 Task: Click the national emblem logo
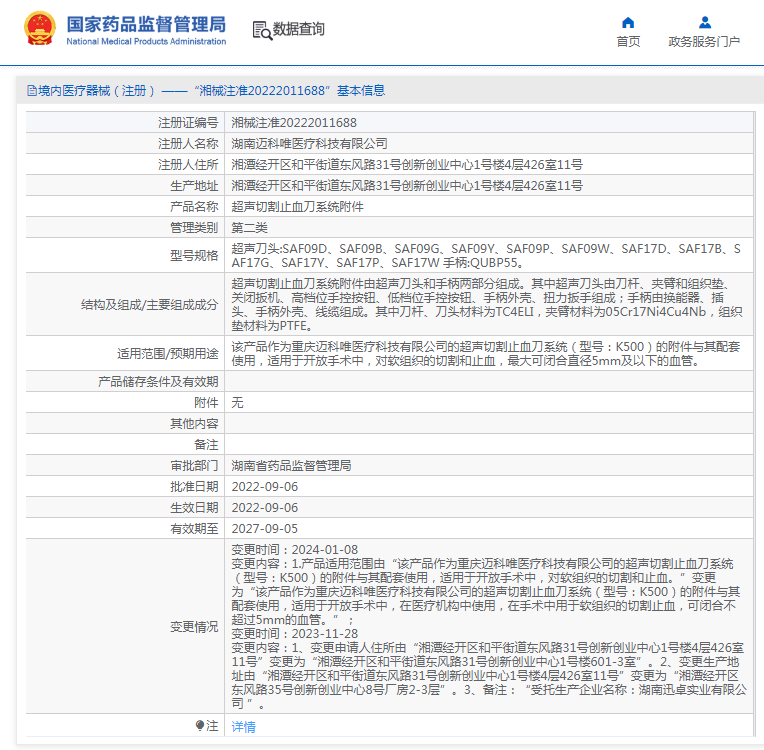[39, 28]
